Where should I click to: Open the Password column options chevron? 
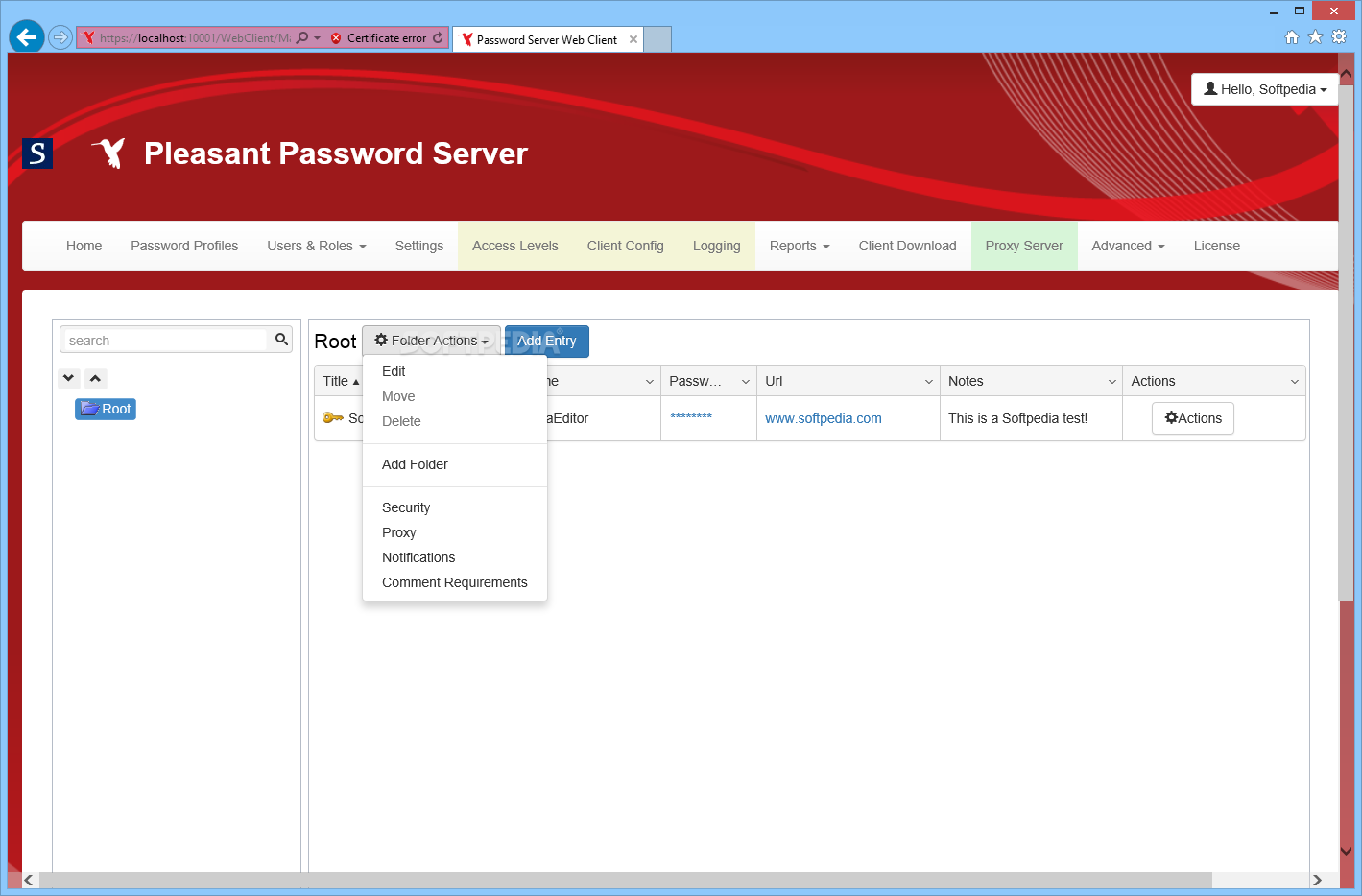(746, 382)
